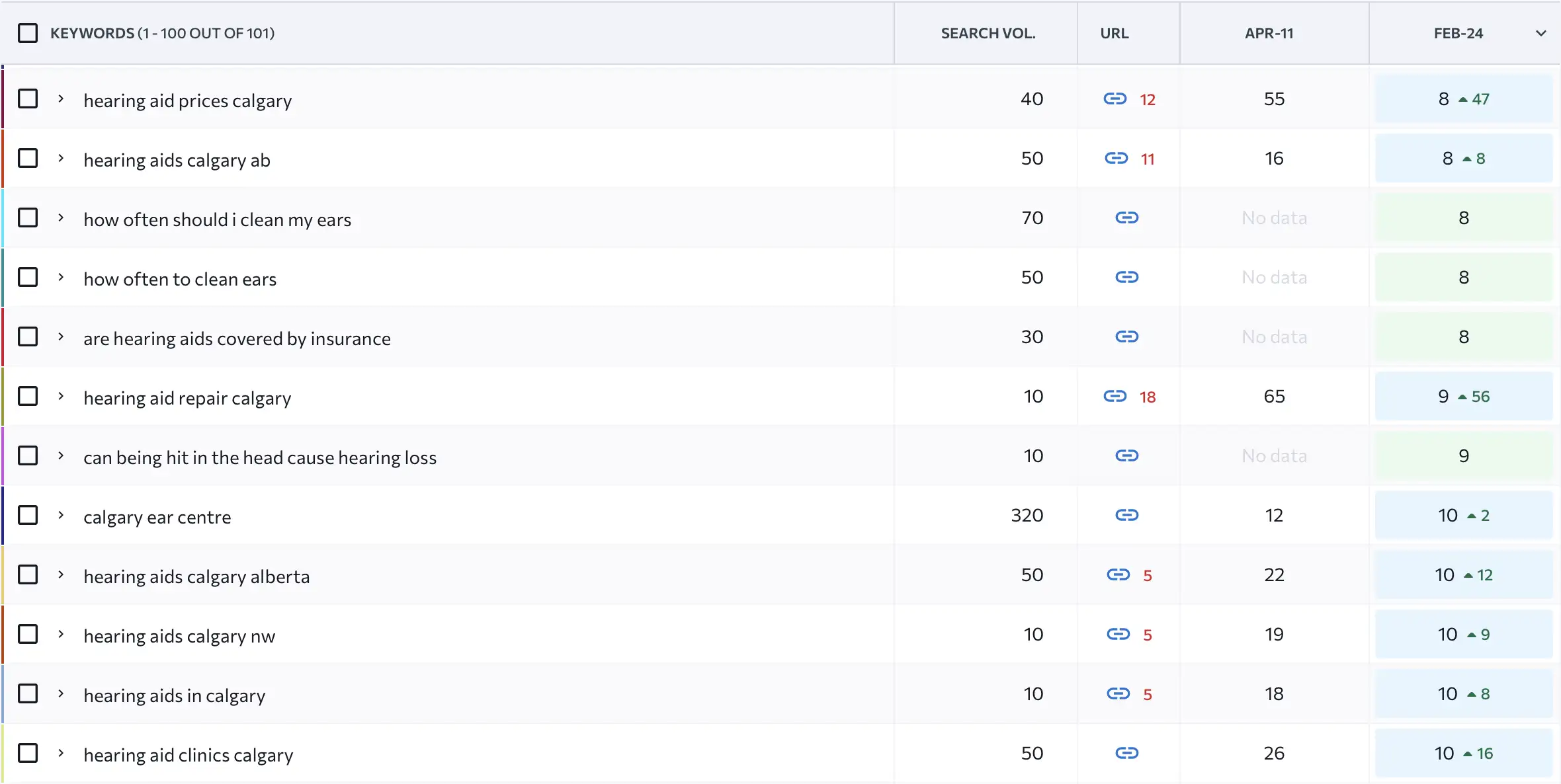Open URL icon for hearing aid clinics calgary
This screenshot has width=1561, height=784.
[x=1126, y=754]
